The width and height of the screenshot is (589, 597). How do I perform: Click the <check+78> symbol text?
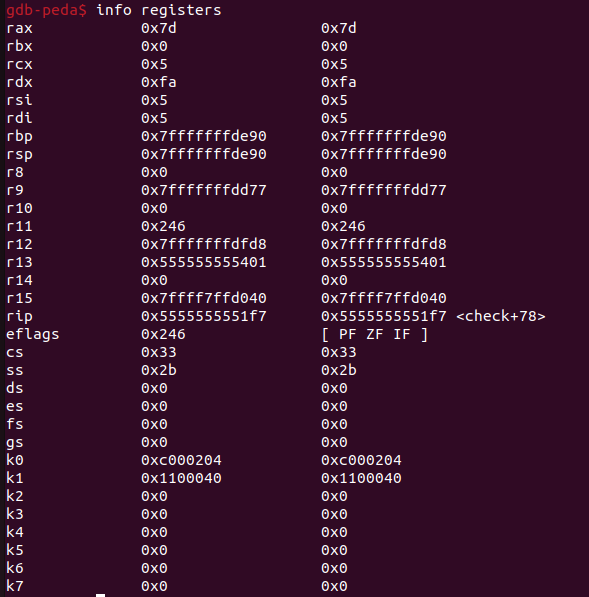(x=501, y=316)
